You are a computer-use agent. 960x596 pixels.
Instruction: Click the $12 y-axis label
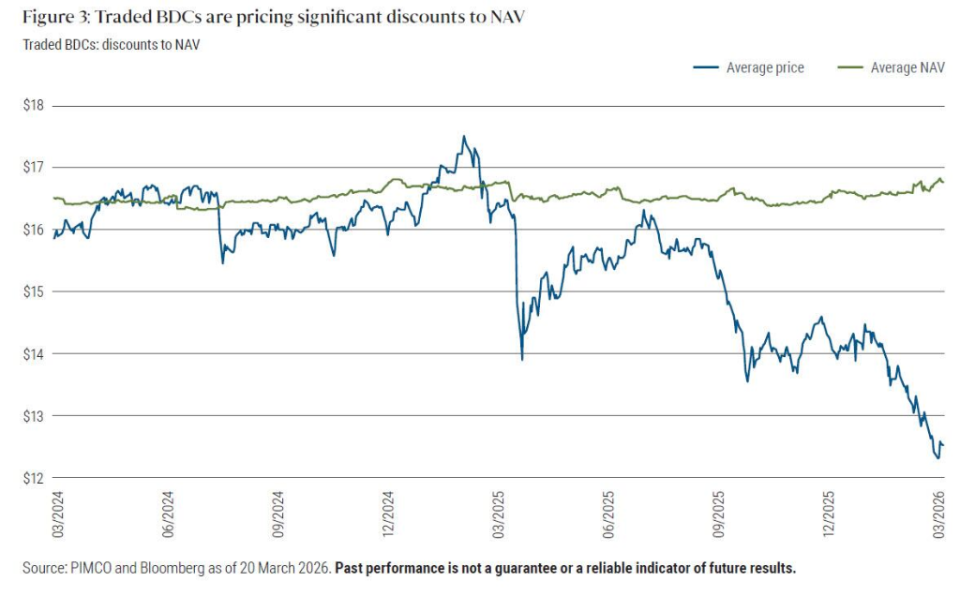[33, 477]
